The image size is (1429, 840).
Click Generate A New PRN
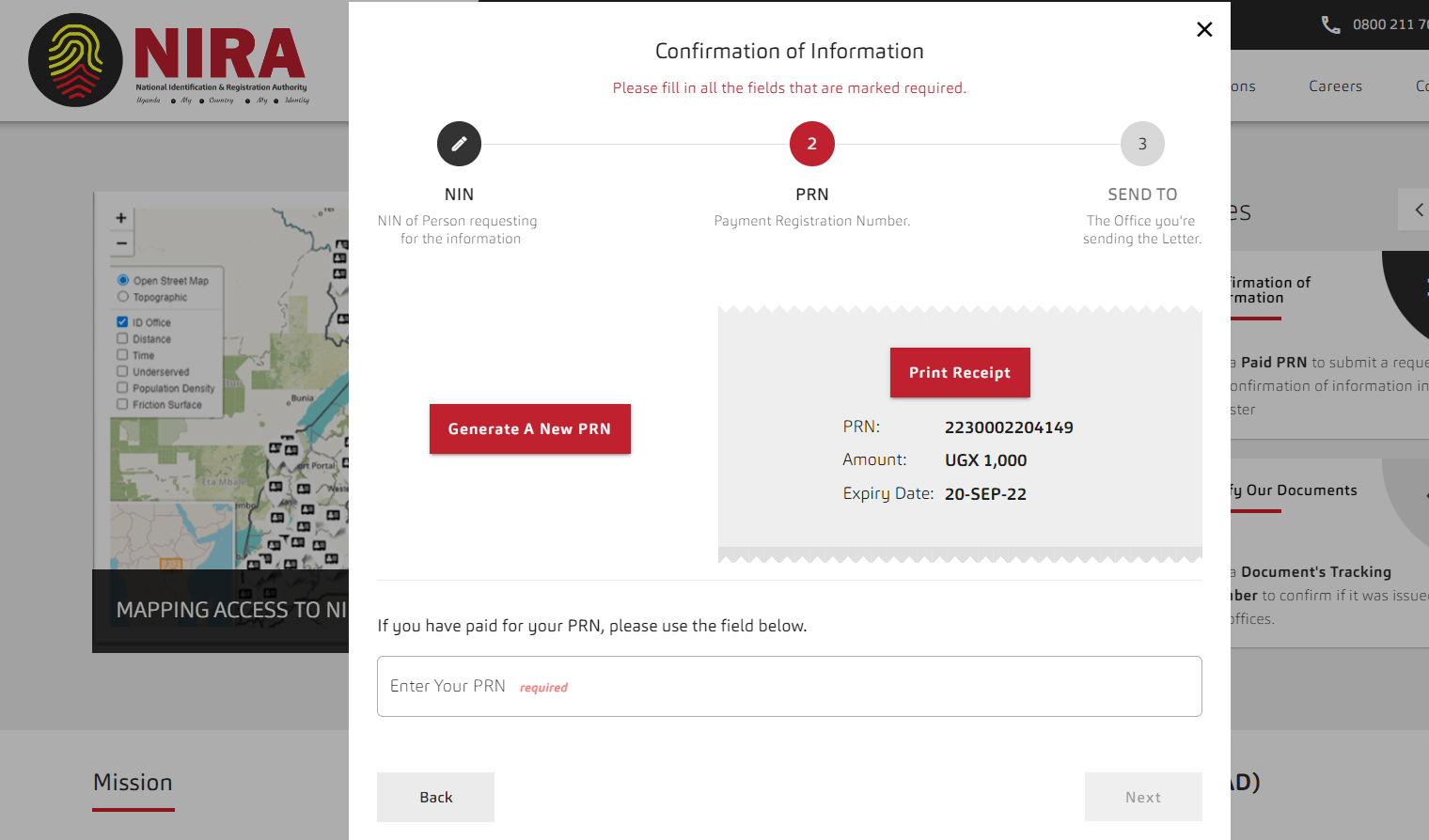point(529,428)
